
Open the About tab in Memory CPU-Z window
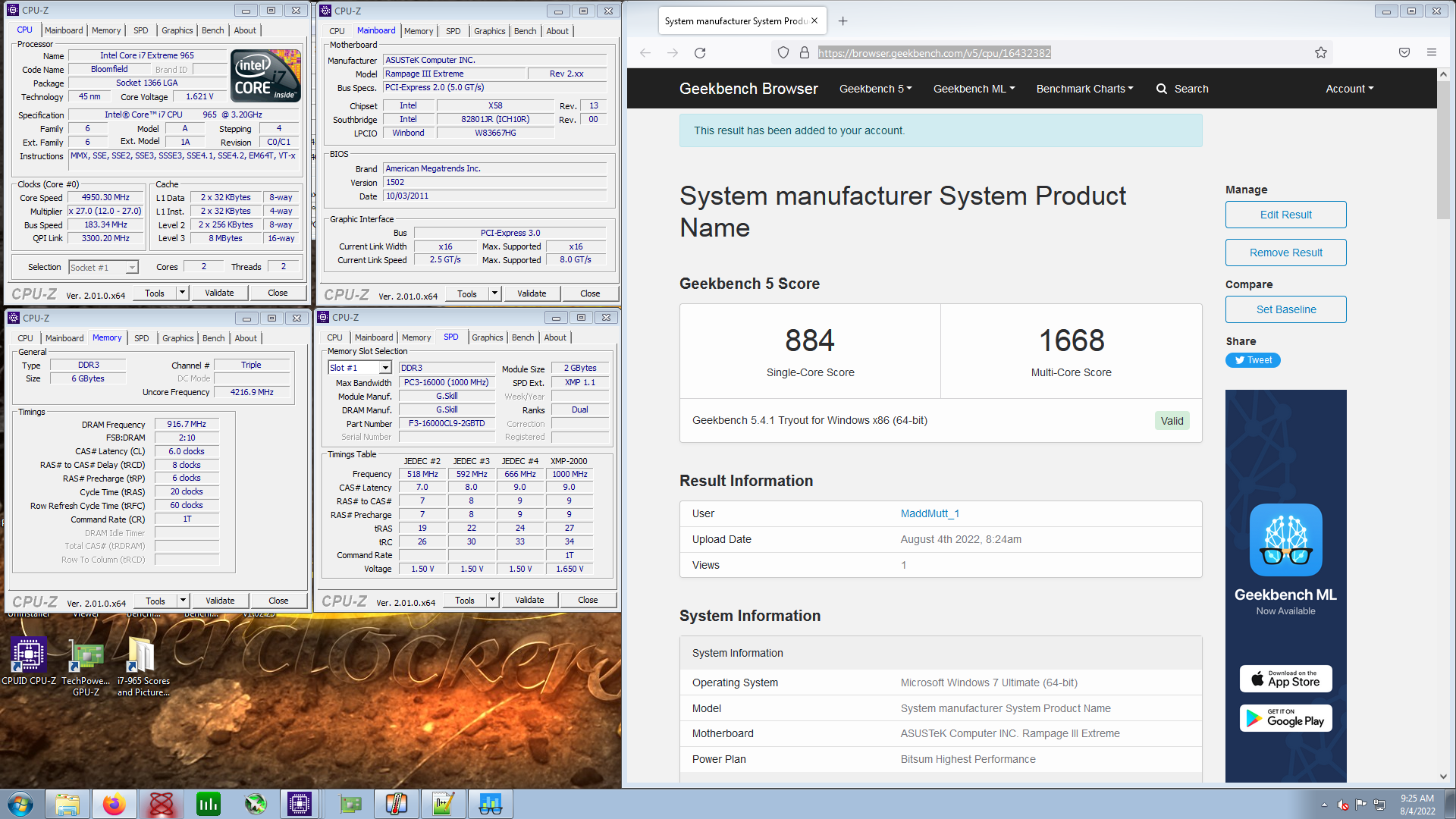pyautogui.click(x=245, y=338)
